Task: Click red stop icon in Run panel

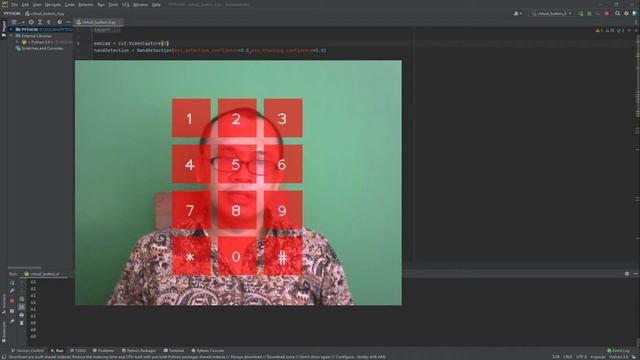Action: point(12,300)
